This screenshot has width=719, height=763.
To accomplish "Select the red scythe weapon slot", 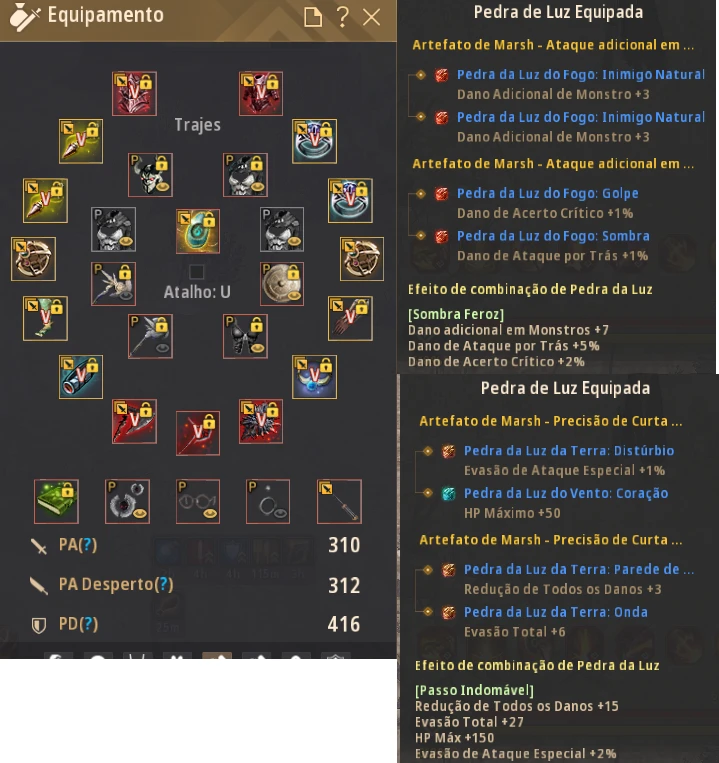I will [134, 421].
